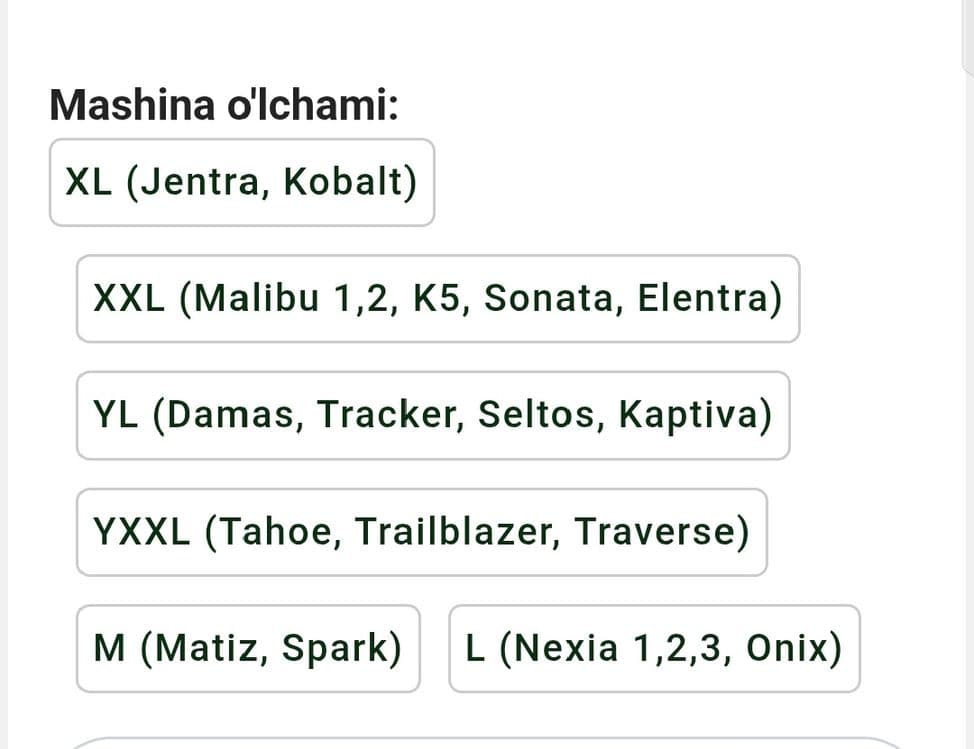Viewport: 974px width, 749px height.
Task: Choose the chip that lists Spark
Action: click(x=248, y=648)
